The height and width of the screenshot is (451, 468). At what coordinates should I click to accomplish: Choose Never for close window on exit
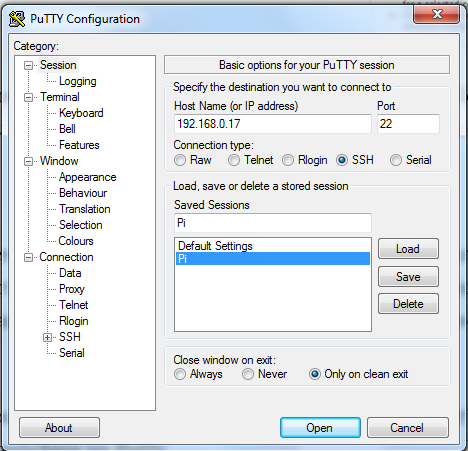248,374
